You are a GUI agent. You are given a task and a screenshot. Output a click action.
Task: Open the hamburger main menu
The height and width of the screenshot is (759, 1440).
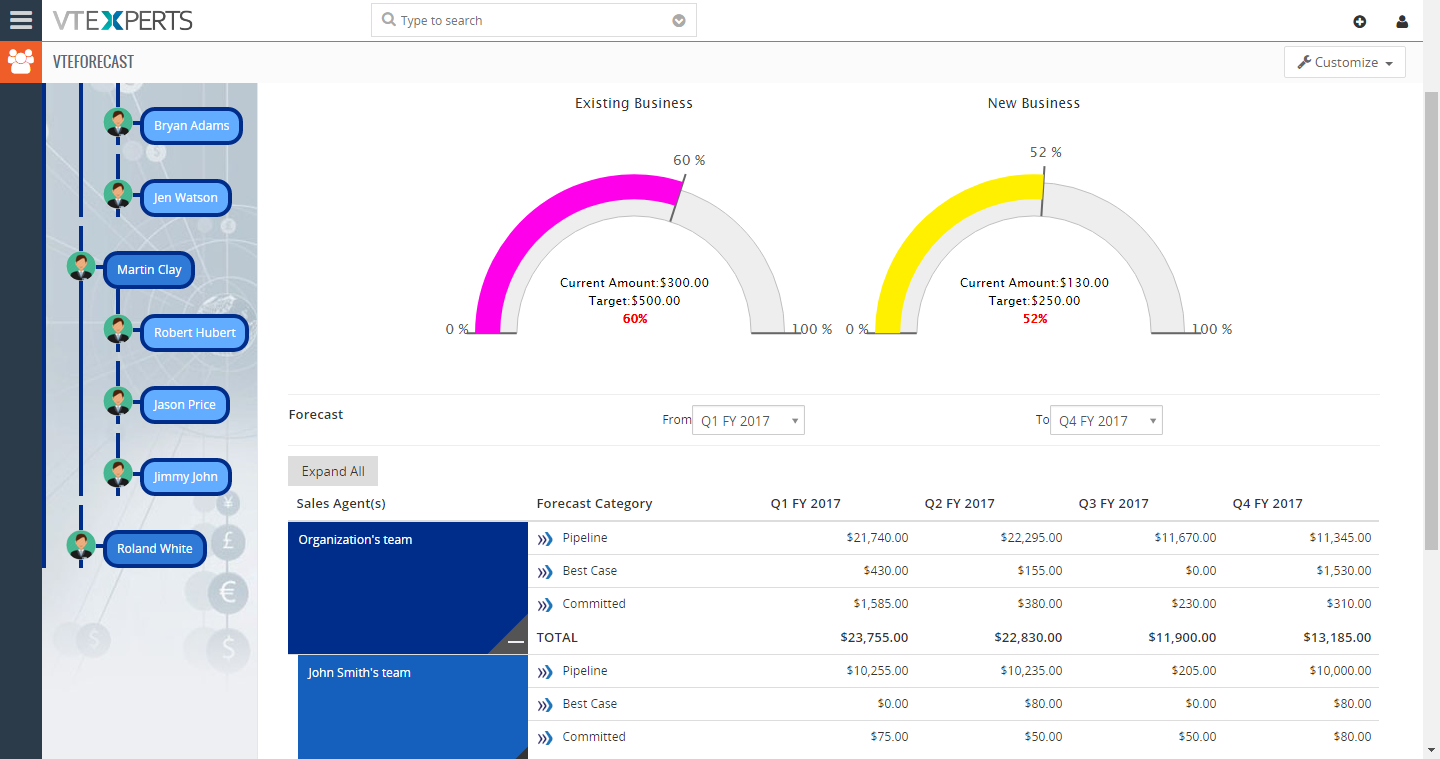pos(20,20)
